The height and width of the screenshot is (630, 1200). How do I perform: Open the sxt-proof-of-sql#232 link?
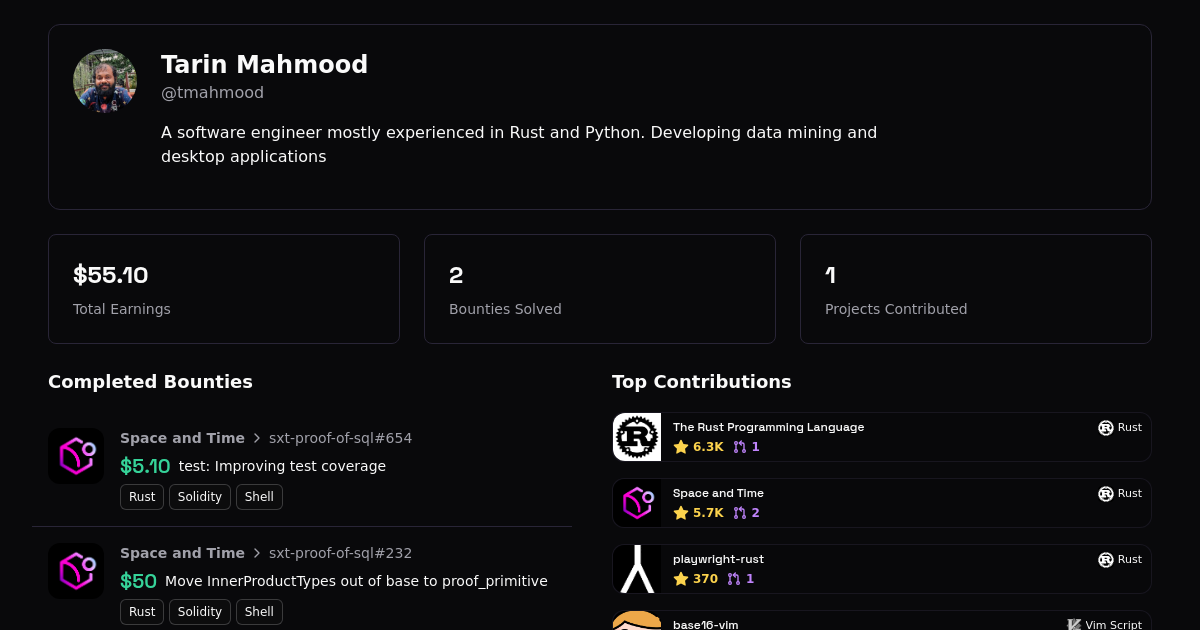coord(340,553)
